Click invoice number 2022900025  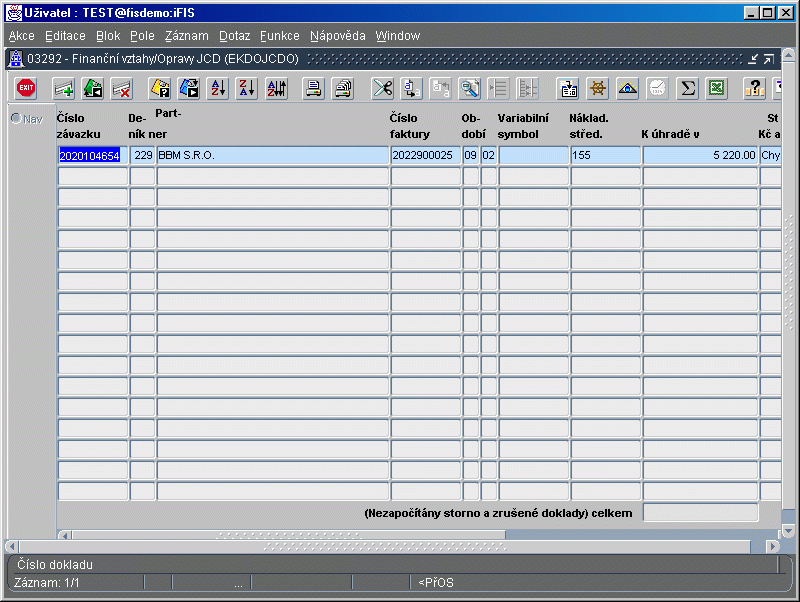coord(426,156)
